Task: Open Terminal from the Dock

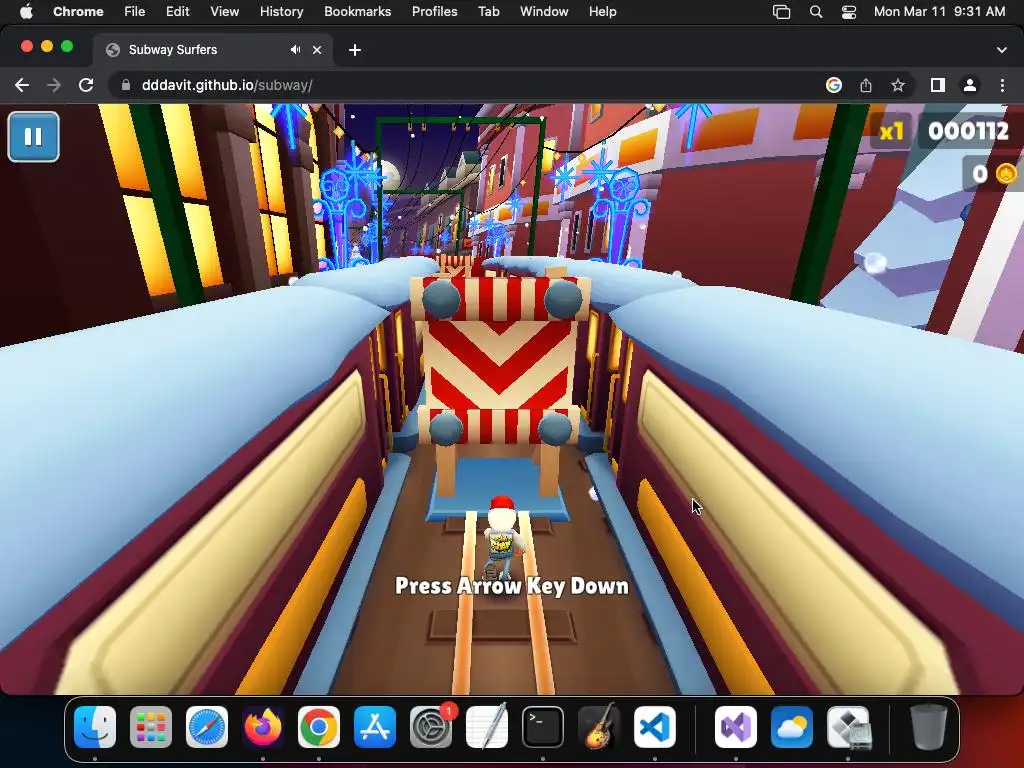Action: [543, 727]
